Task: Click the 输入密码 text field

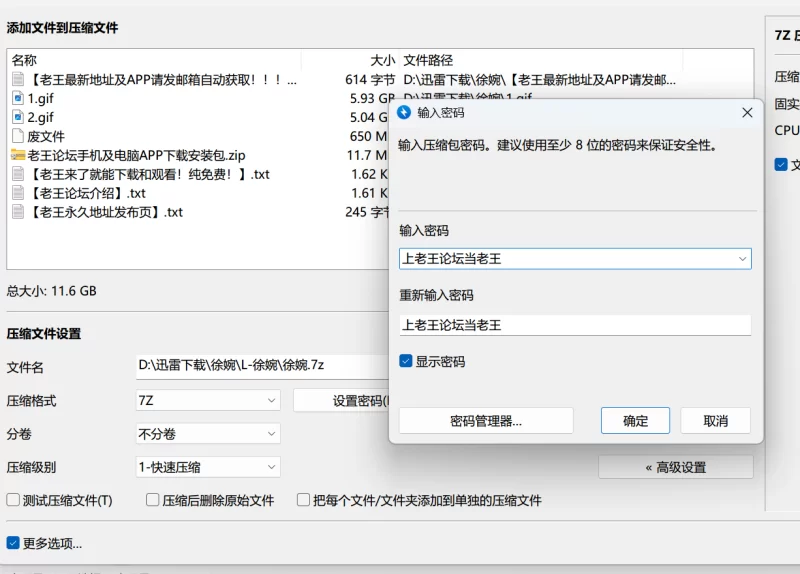Action: [x=575, y=259]
